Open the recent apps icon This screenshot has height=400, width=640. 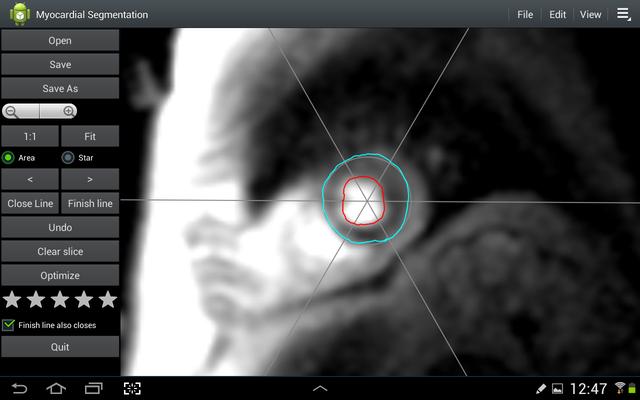94,388
